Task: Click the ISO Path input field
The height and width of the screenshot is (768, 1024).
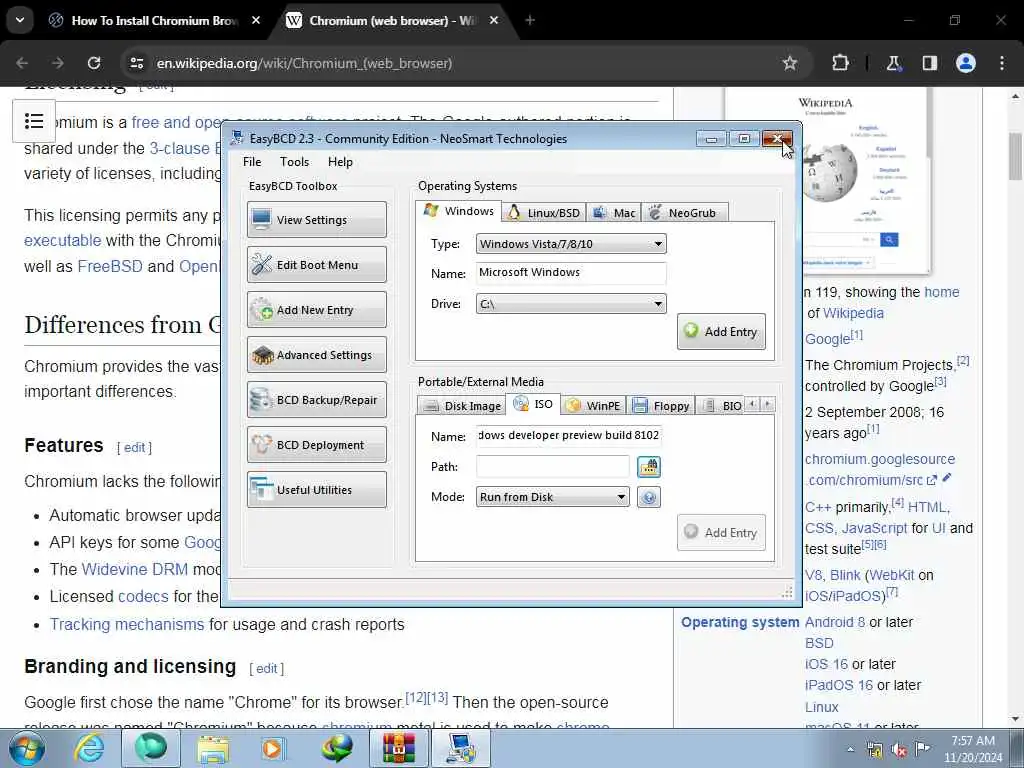Action: coord(552,466)
